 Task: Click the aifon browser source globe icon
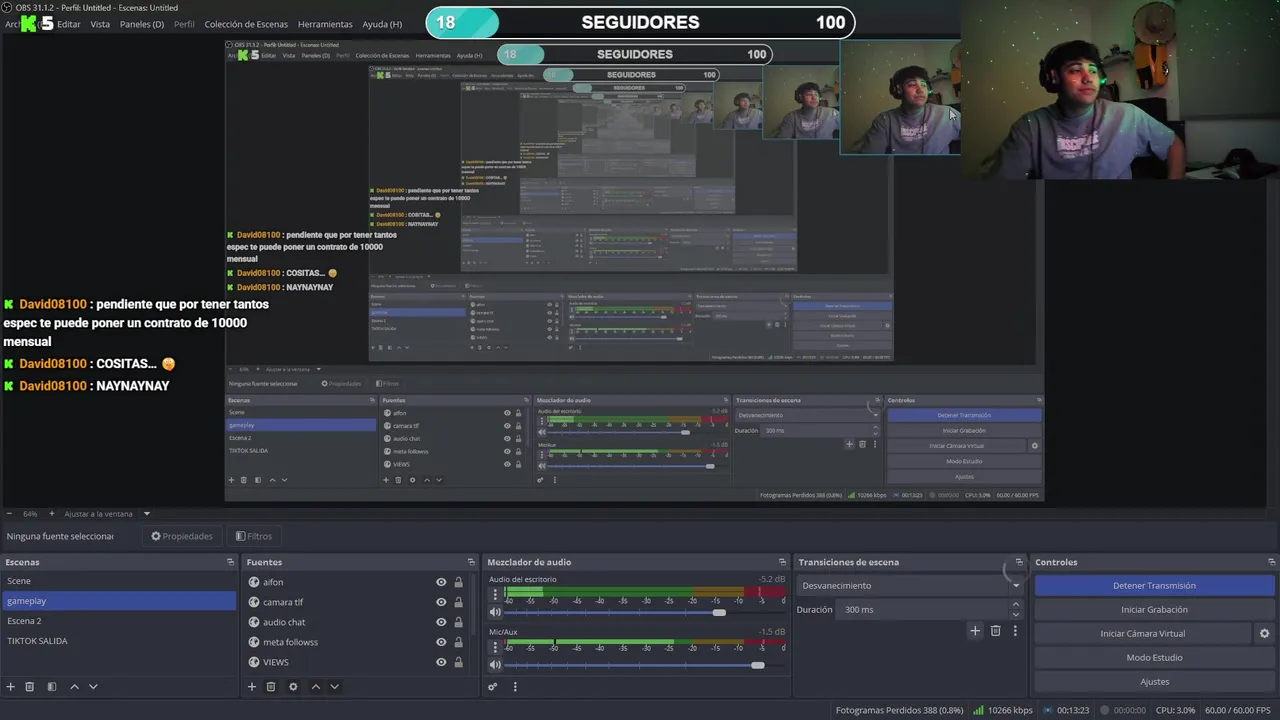[254, 582]
